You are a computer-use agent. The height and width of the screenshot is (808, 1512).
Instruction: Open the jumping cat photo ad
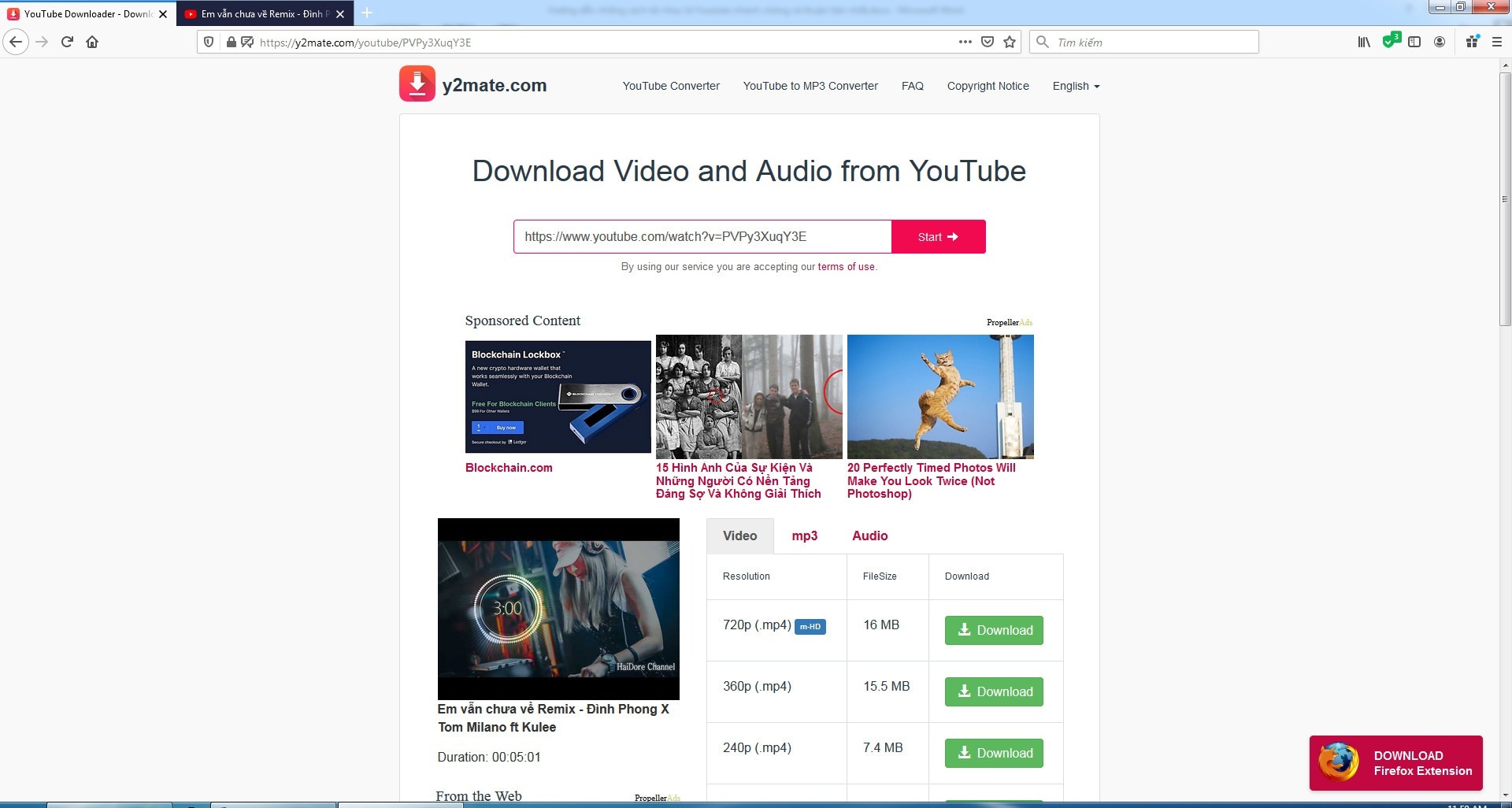click(940, 397)
